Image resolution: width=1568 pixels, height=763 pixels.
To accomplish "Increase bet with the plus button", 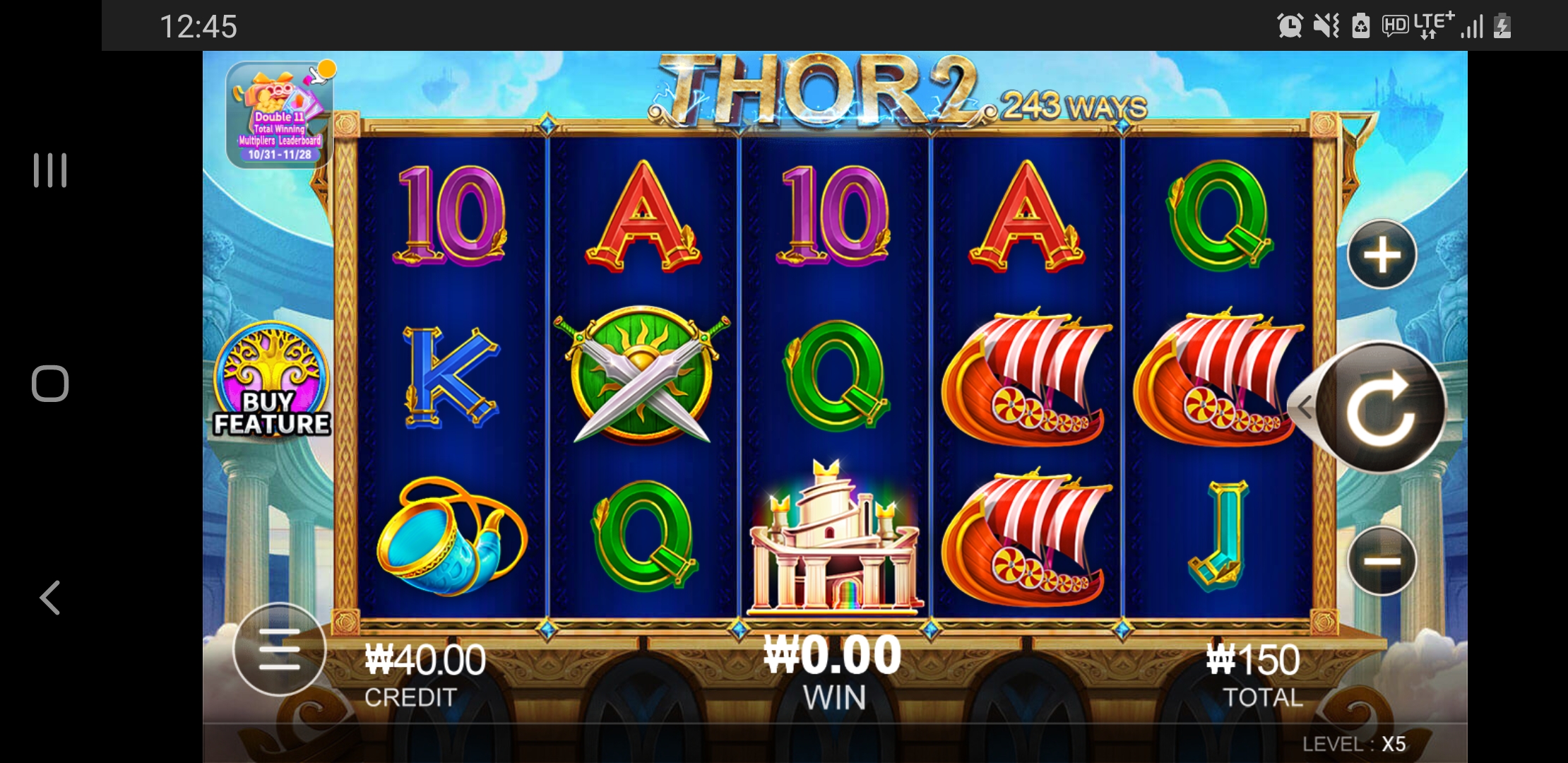I will click(x=1382, y=254).
